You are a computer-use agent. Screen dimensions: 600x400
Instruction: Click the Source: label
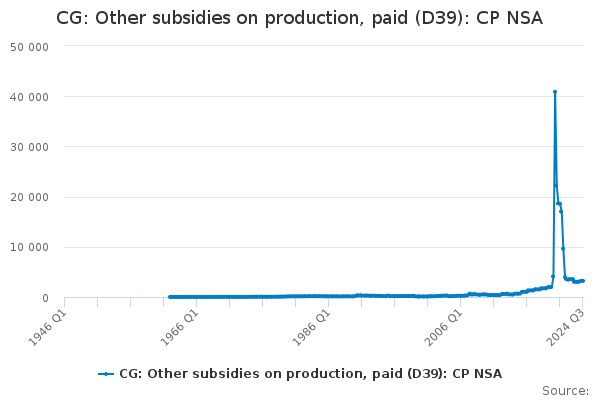tap(565, 391)
